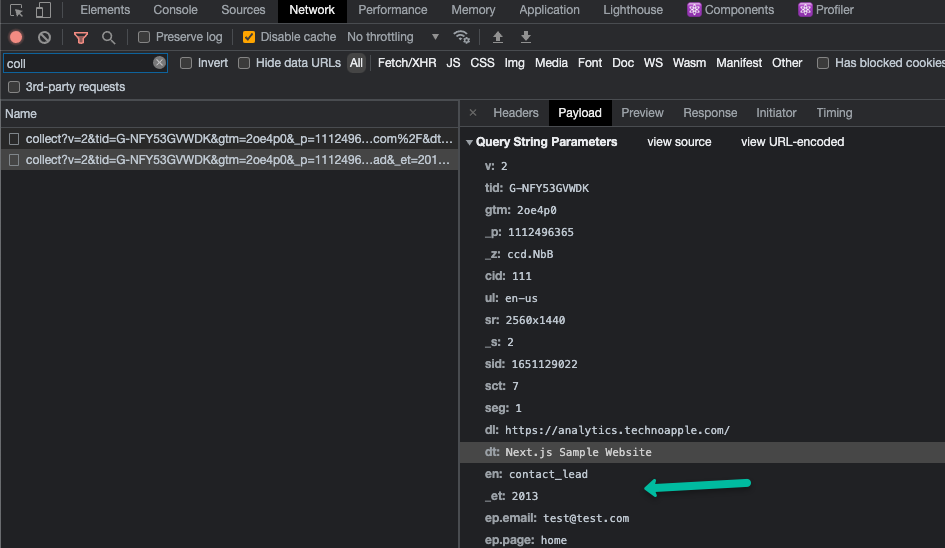Switch to the Console tab
Image resolution: width=945 pixels, height=548 pixels.
[175, 10]
